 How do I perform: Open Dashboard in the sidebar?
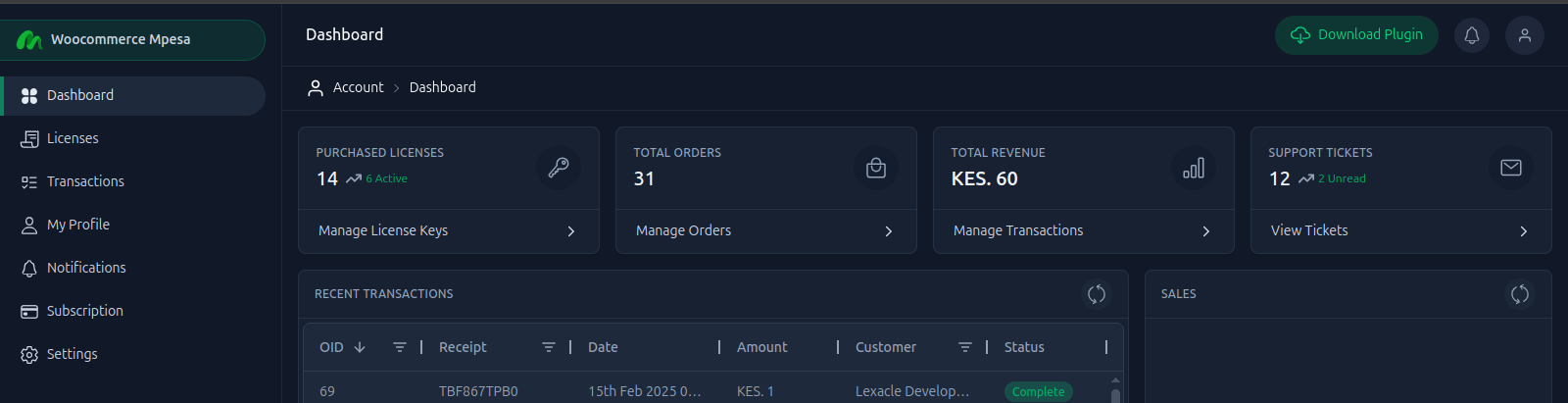coord(132,95)
